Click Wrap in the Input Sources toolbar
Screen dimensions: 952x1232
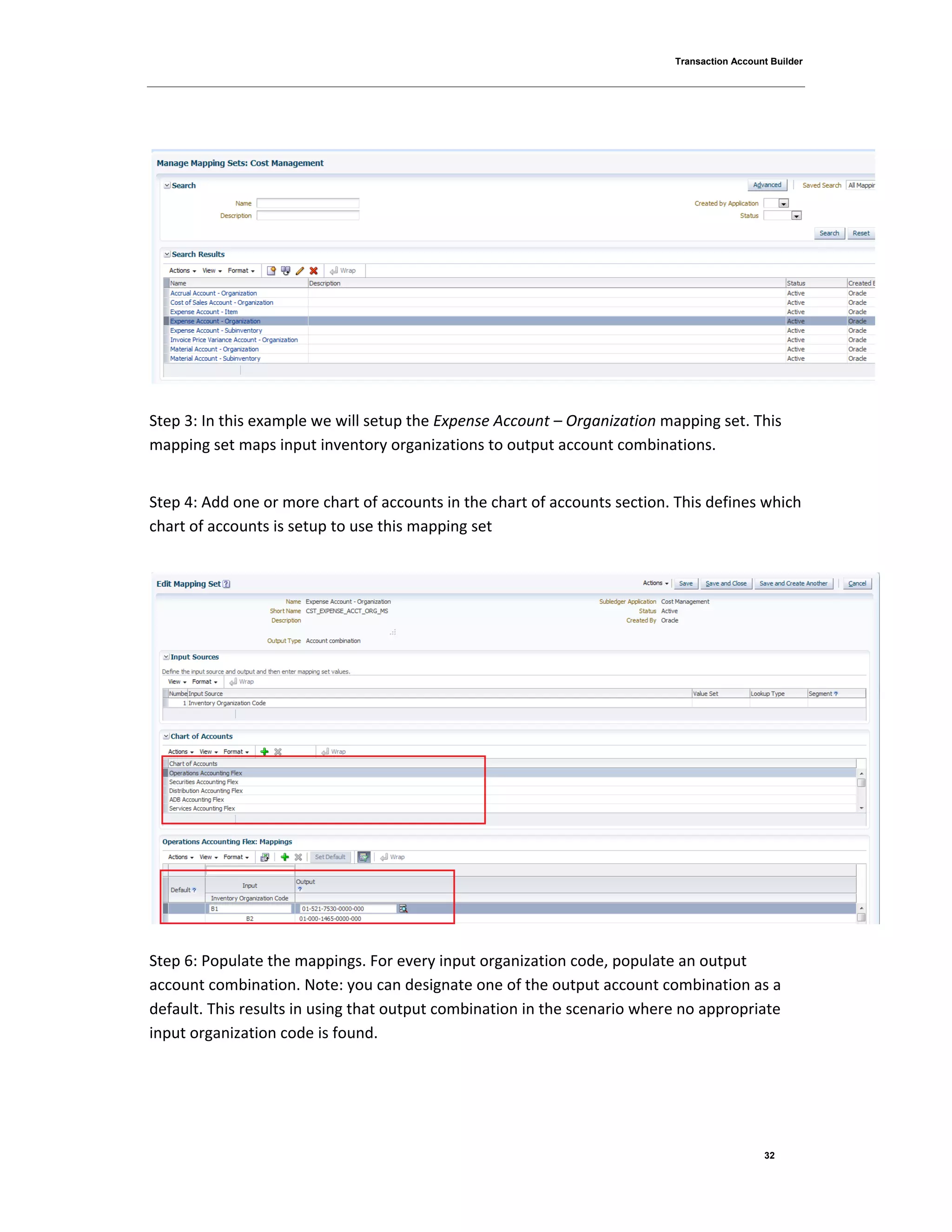click(241, 682)
